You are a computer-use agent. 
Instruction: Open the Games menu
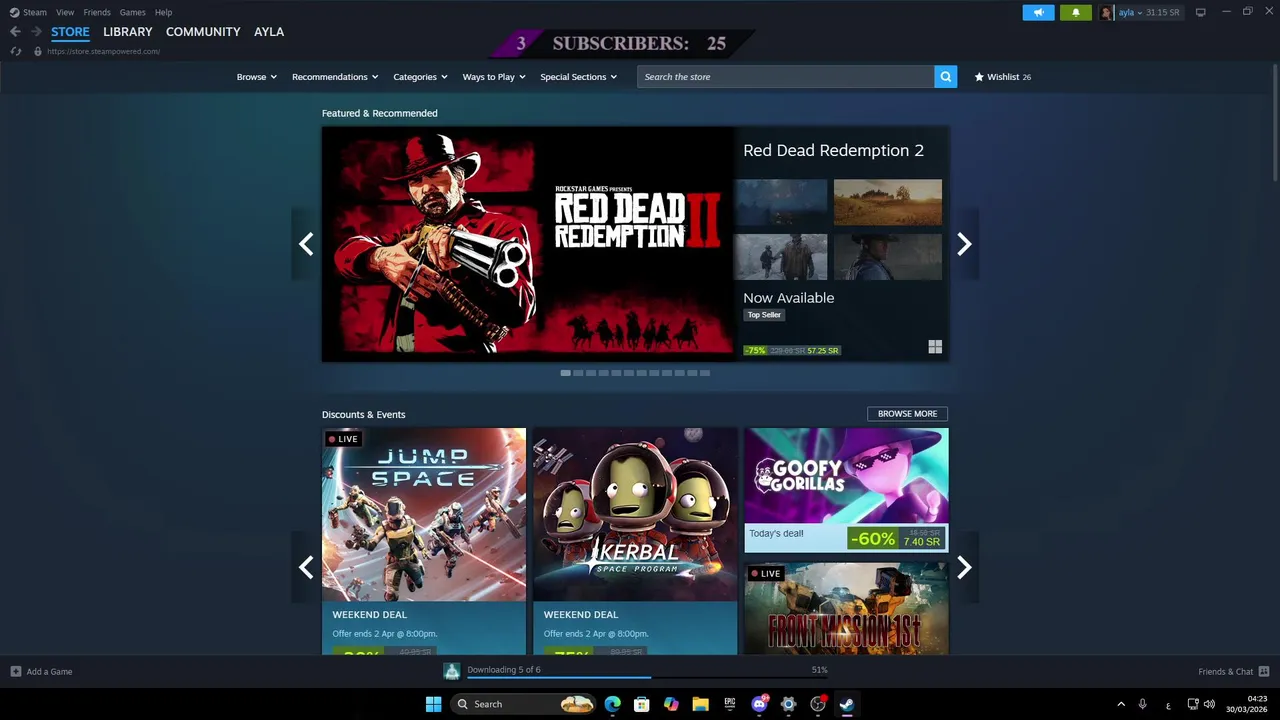point(132,12)
